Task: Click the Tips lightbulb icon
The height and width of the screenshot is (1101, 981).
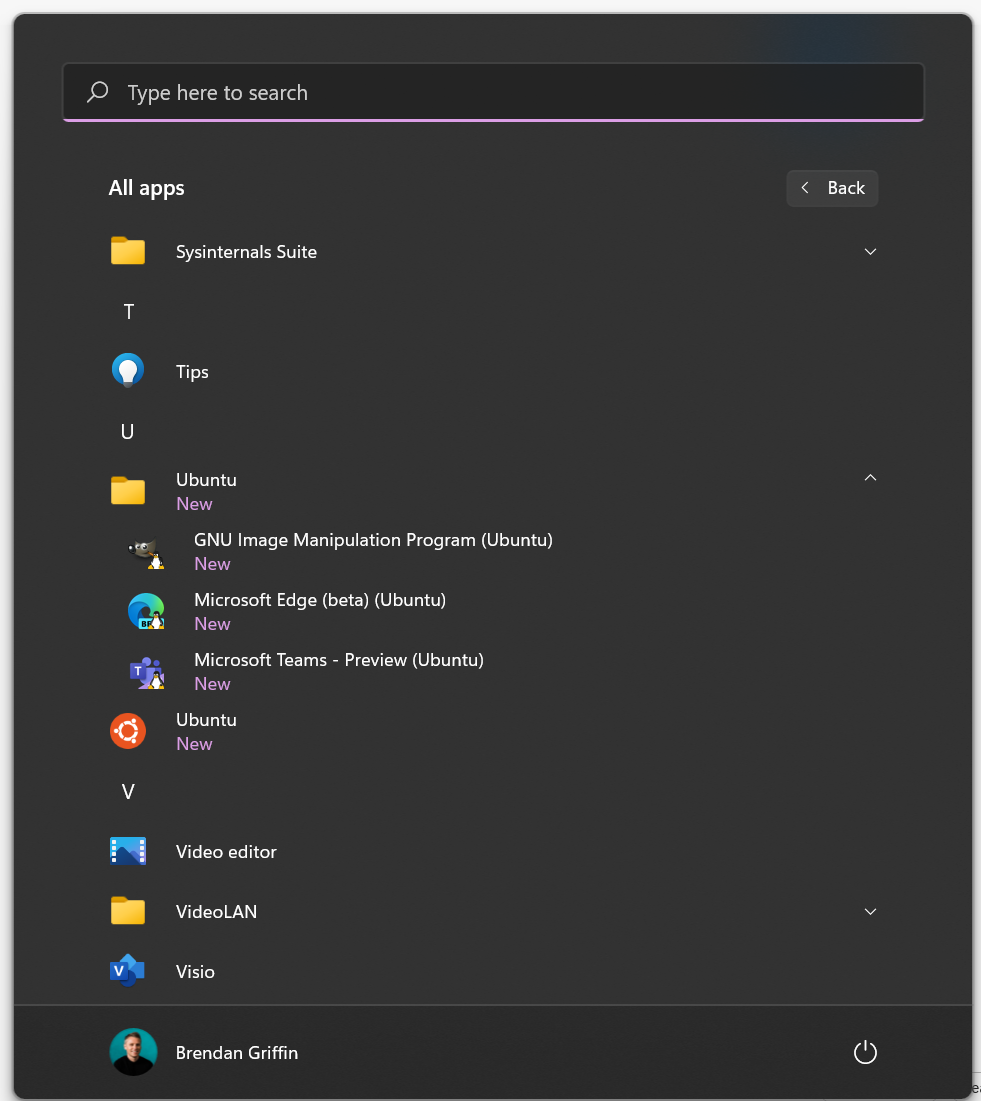Action: (128, 371)
